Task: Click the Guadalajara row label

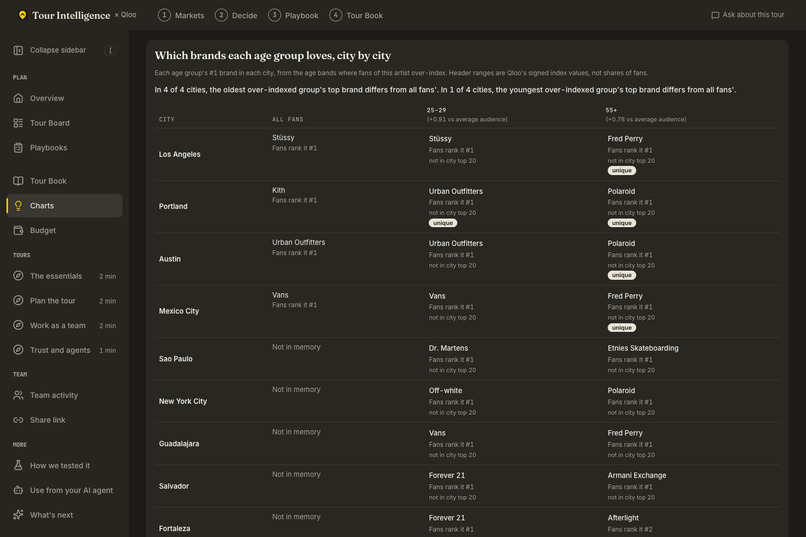Action: click(179, 443)
